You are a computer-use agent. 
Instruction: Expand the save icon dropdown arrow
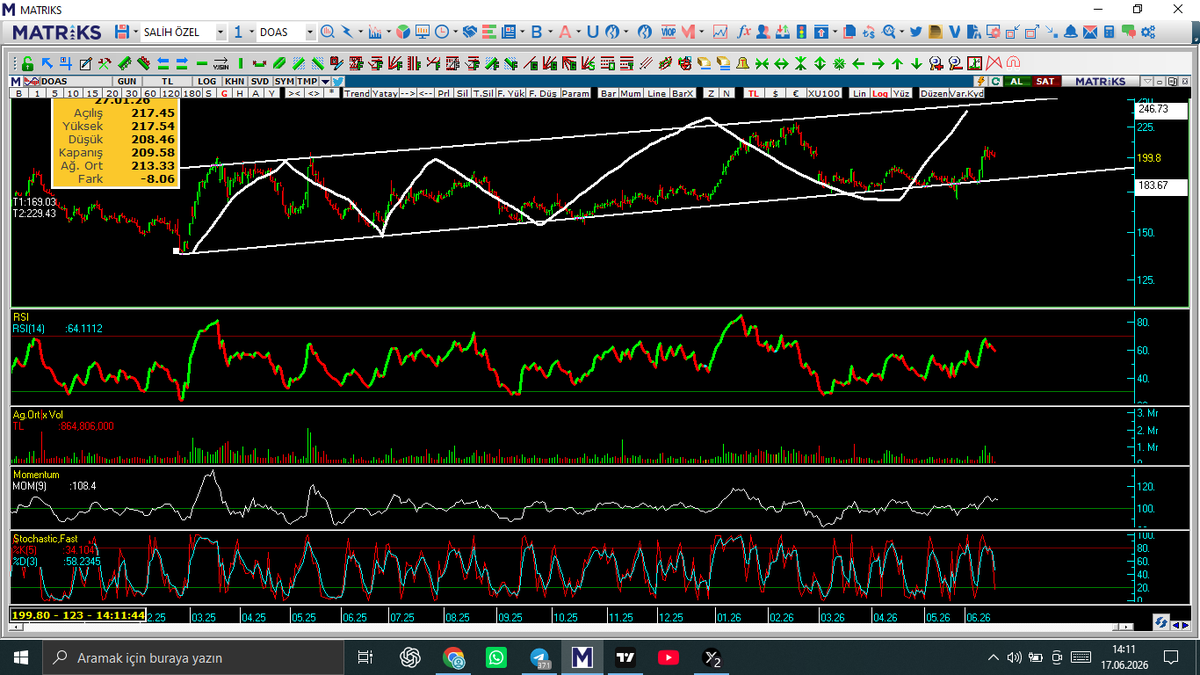(x=135, y=32)
